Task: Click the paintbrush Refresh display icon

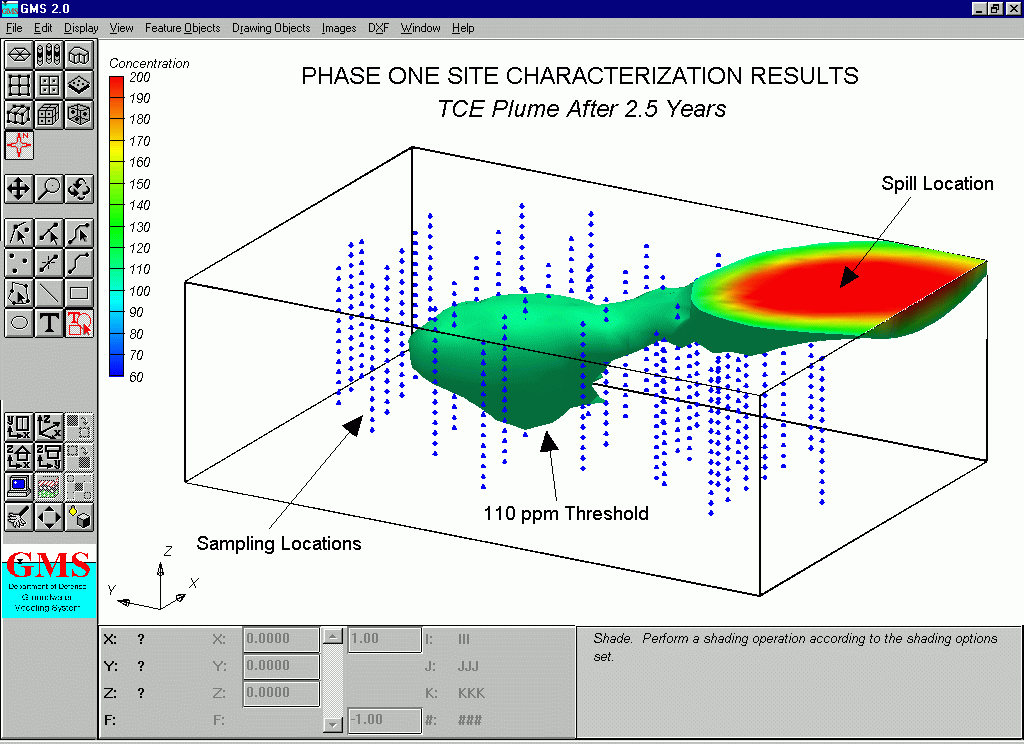Action: pos(19,517)
